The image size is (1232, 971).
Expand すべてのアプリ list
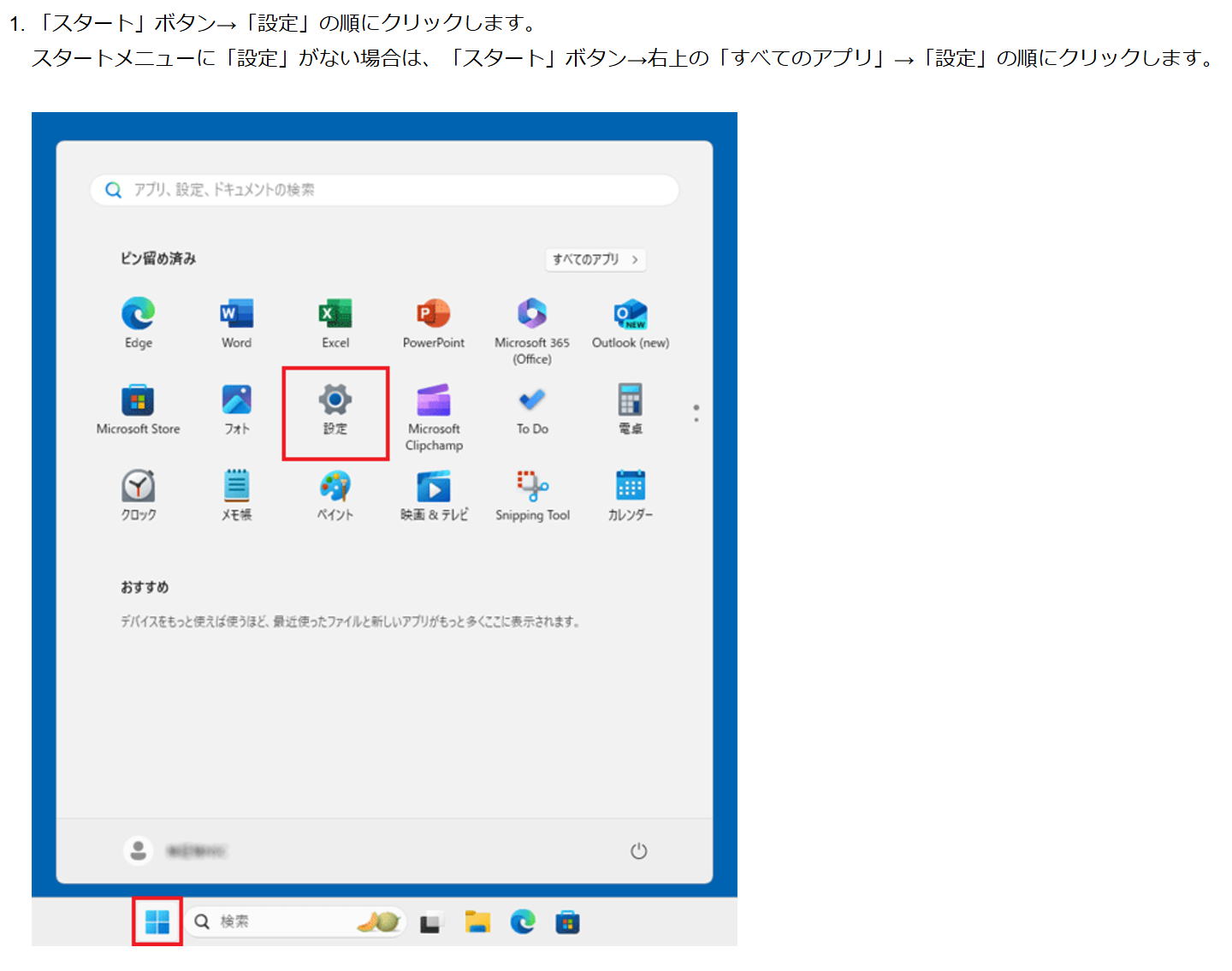595,259
